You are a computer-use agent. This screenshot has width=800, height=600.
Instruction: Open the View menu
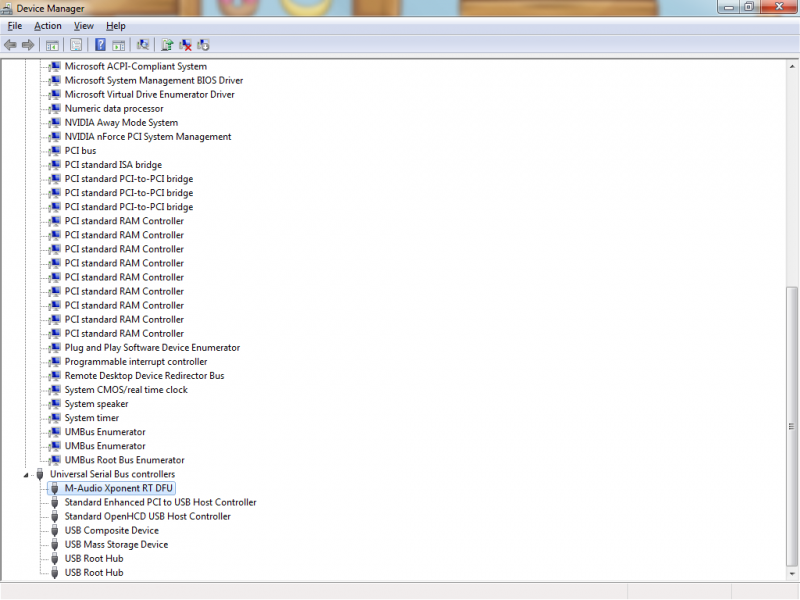[x=83, y=26]
